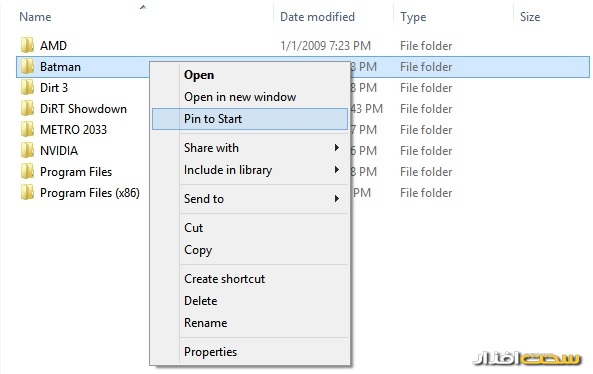
Task: Expand the Send to submenu arrow
Action: [337, 199]
